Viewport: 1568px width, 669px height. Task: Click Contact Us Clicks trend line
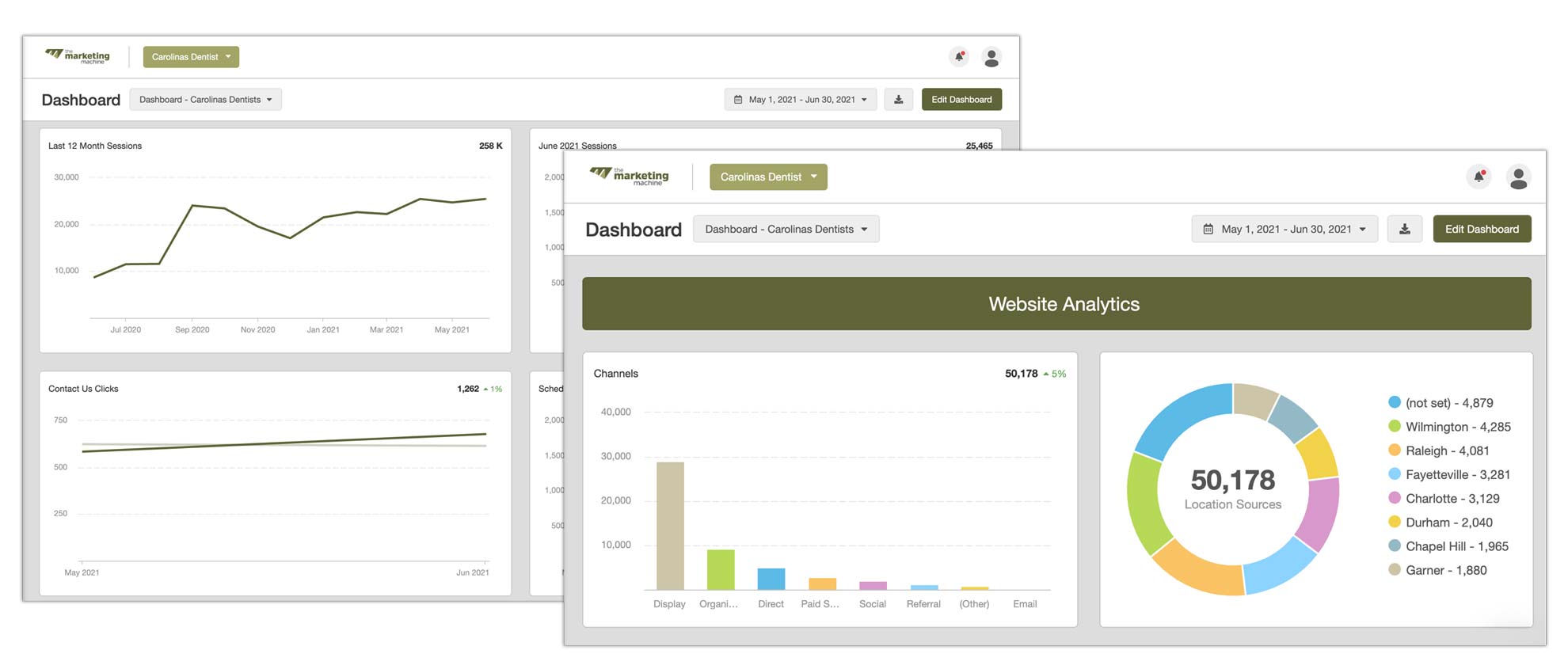(x=284, y=443)
